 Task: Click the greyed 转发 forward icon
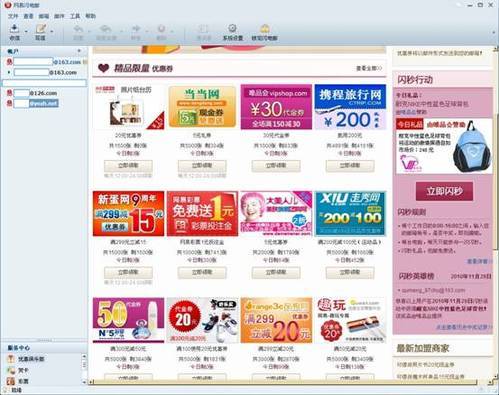tap(136, 29)
